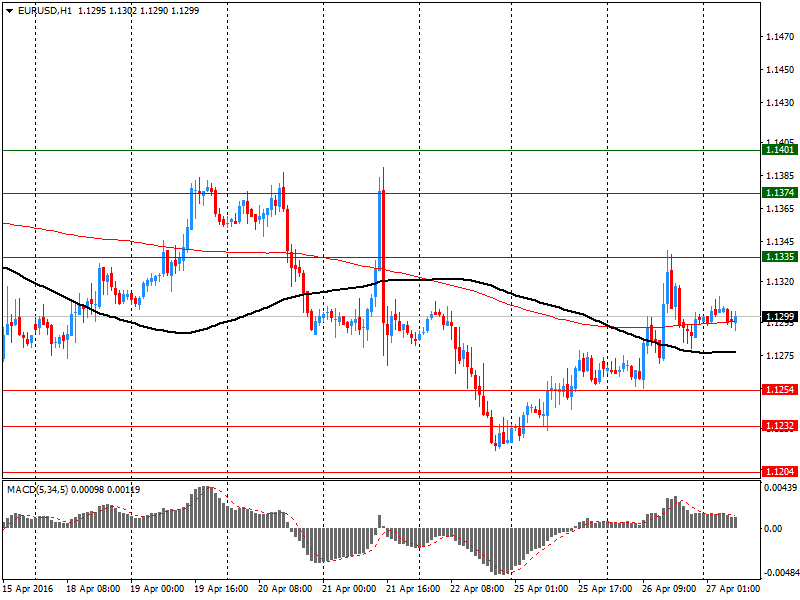Click the 1.1320 price scale value
The image size is (800, 600).
click(x=780, y=282)
